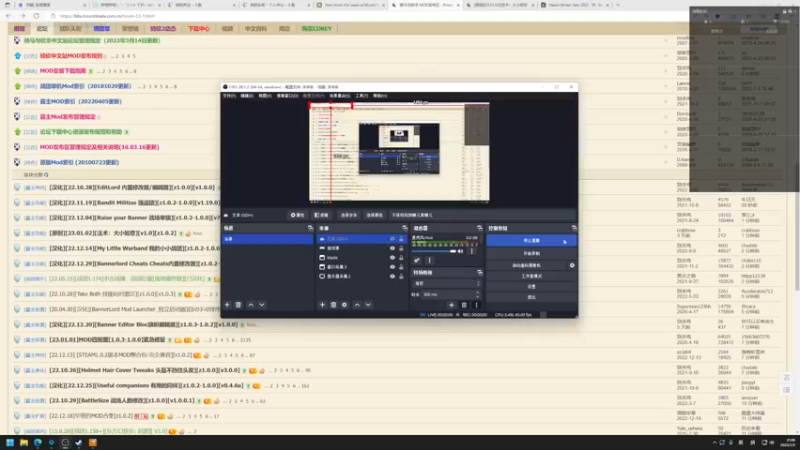
Task: Move selected source down in Sources dock
Action: [368, 305]
